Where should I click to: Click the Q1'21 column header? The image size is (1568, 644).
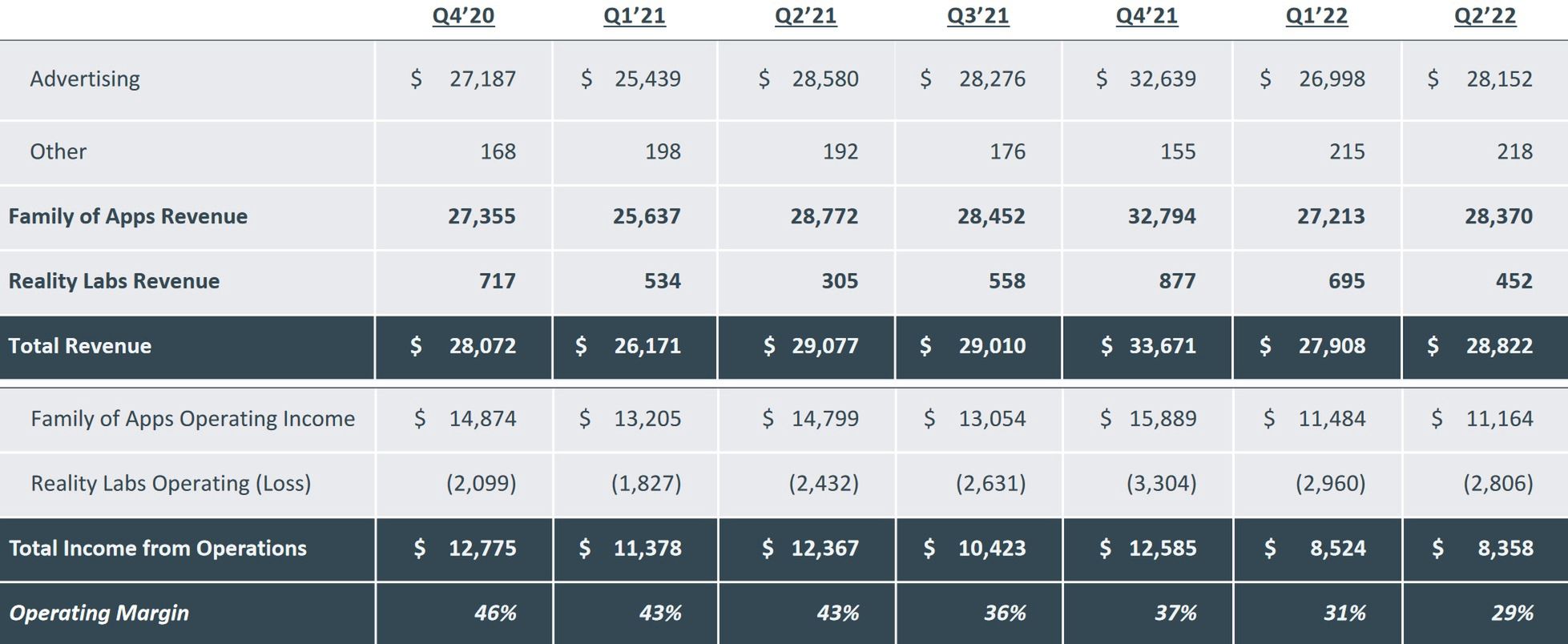[x=634, y=16]
